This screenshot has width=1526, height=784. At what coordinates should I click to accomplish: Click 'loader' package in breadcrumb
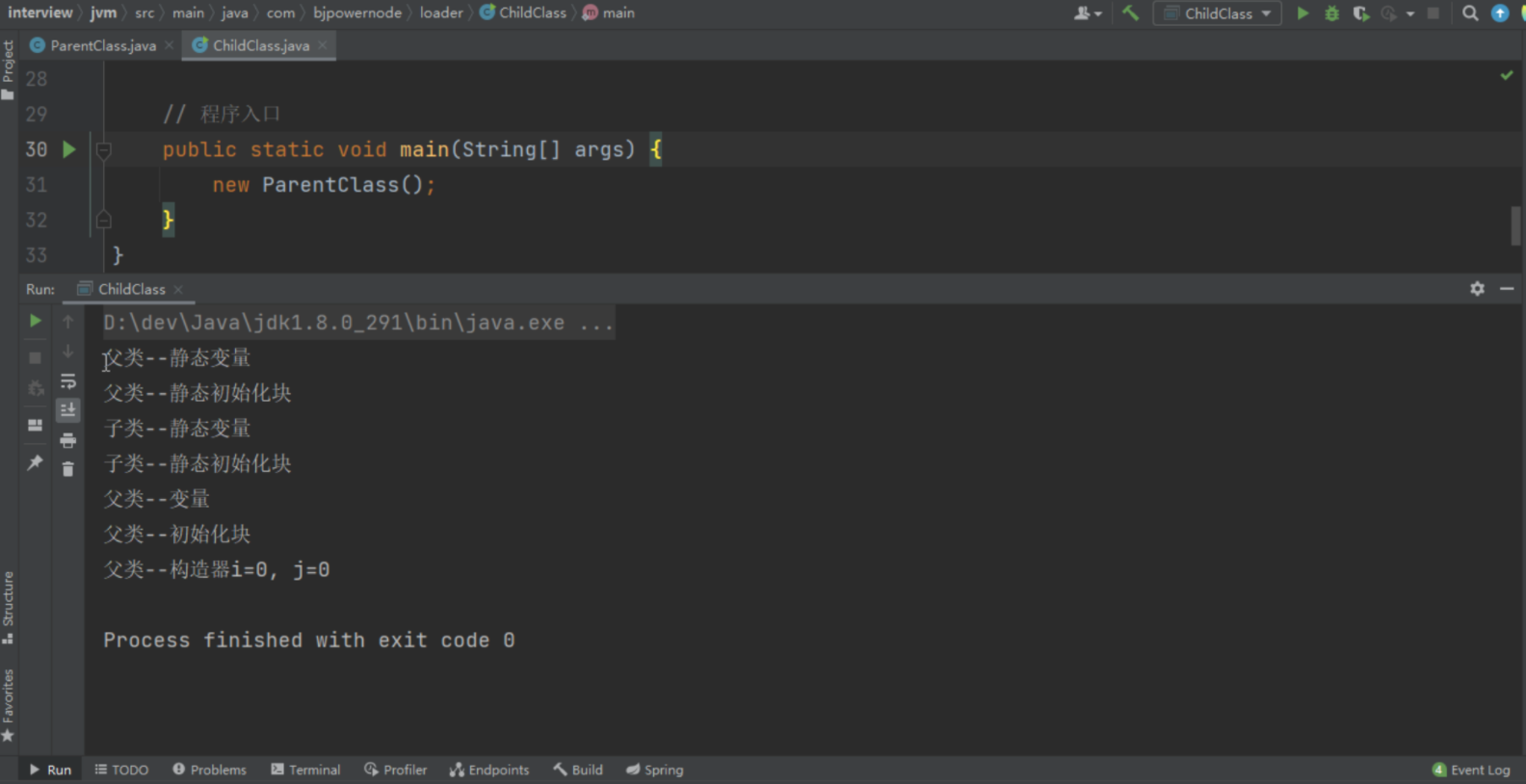click(x=441, y=13)
